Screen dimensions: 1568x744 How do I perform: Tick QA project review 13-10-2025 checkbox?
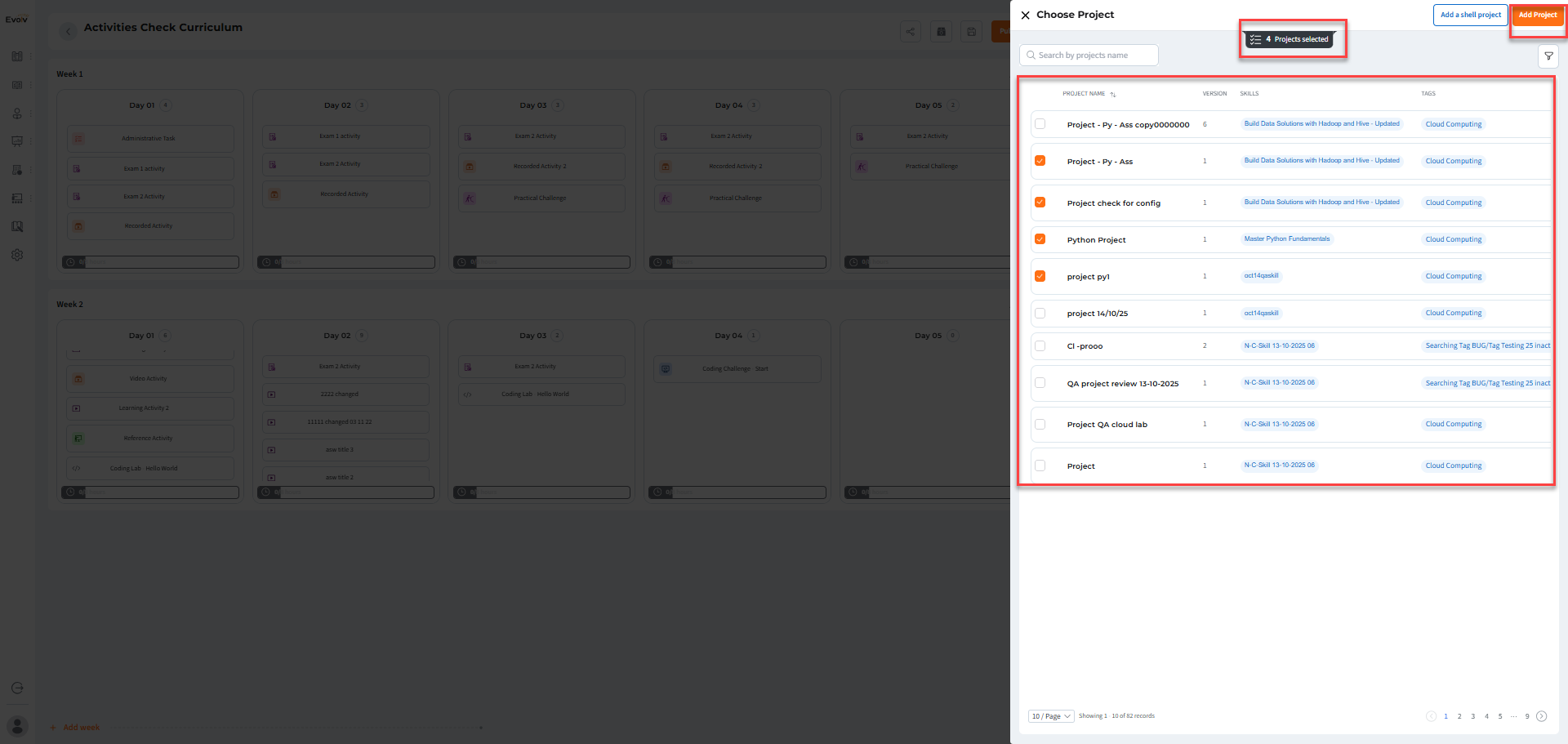click(x=1040, y=383)
